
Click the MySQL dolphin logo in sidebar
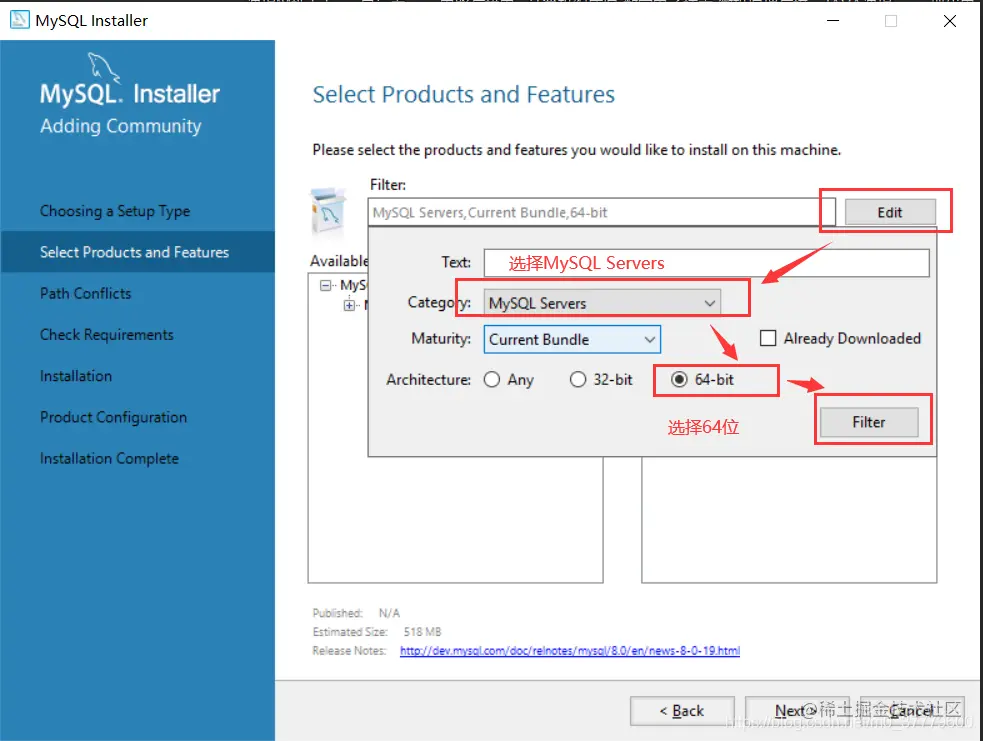[103, 67]
